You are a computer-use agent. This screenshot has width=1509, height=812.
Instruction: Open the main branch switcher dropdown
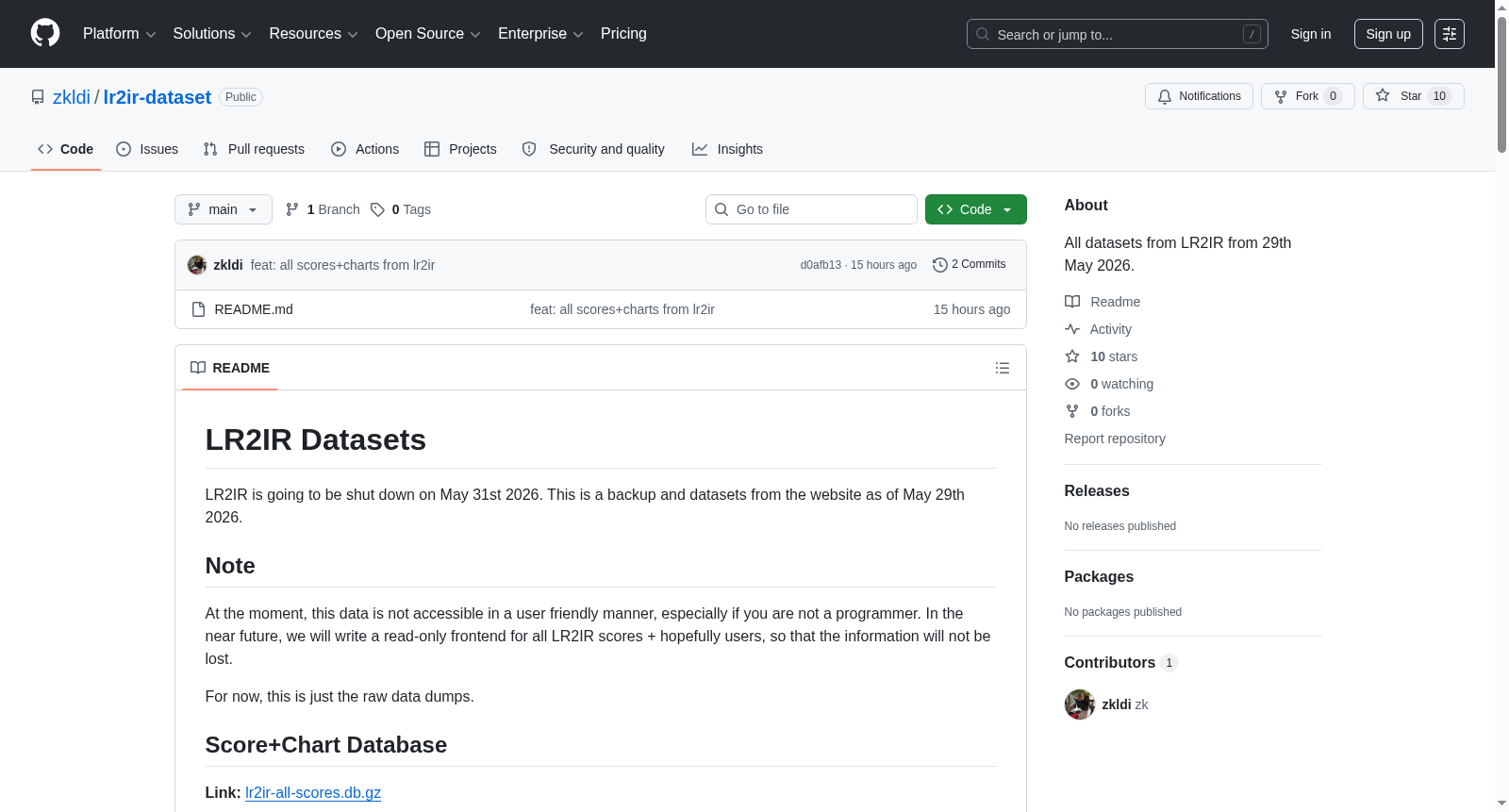pos(224,209)
